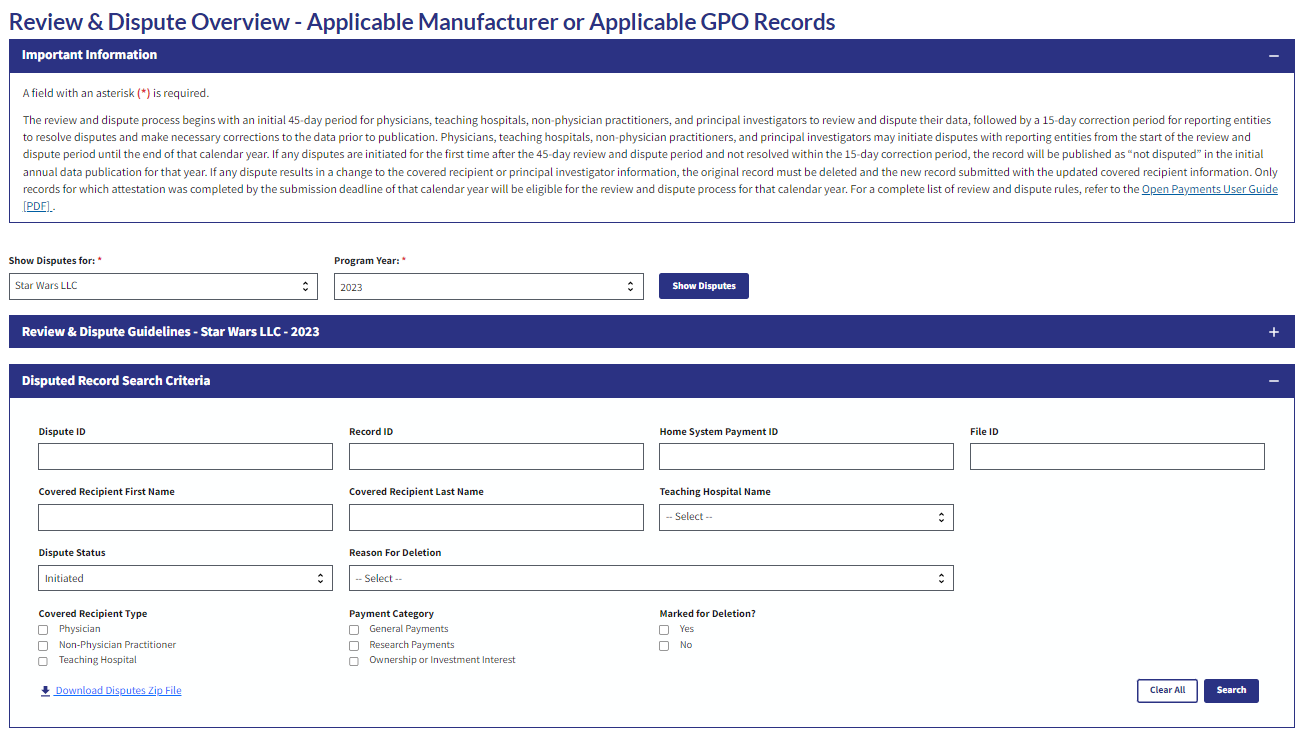Screen dimensions: 1303x733
Task: Open the Show Disputes for dropdown
Action: (x=163, y=287)
